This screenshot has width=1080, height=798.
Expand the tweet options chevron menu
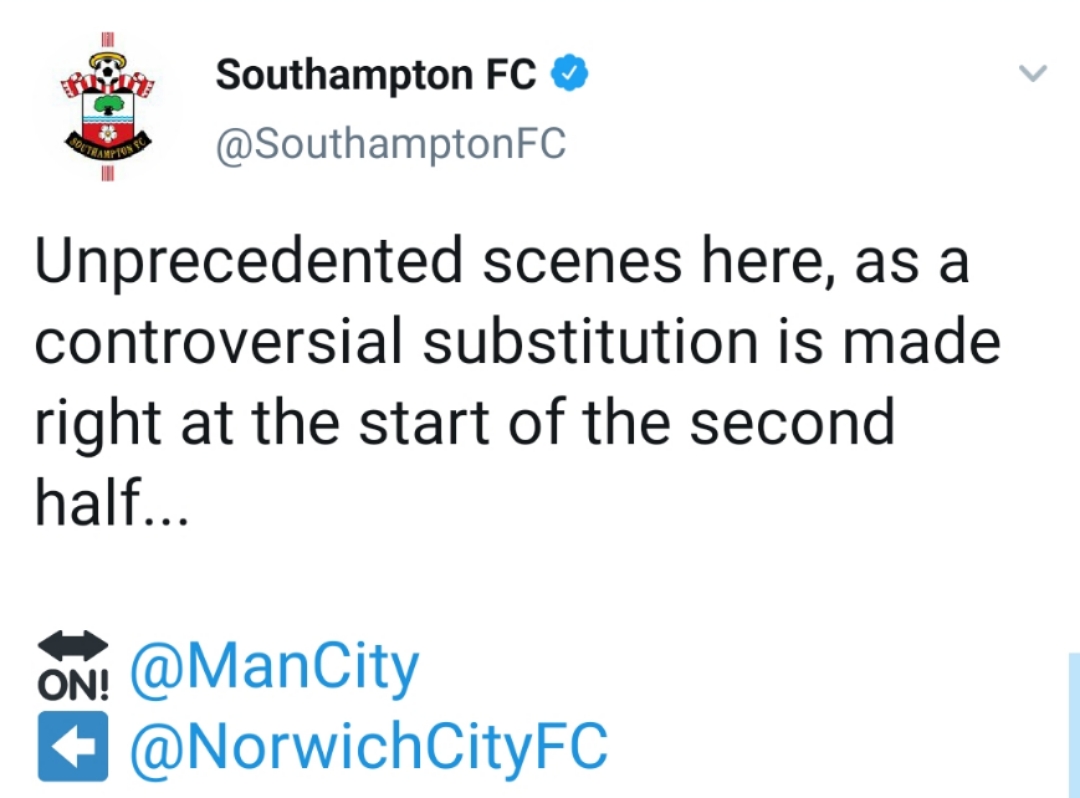click(x=1031, y=73)
